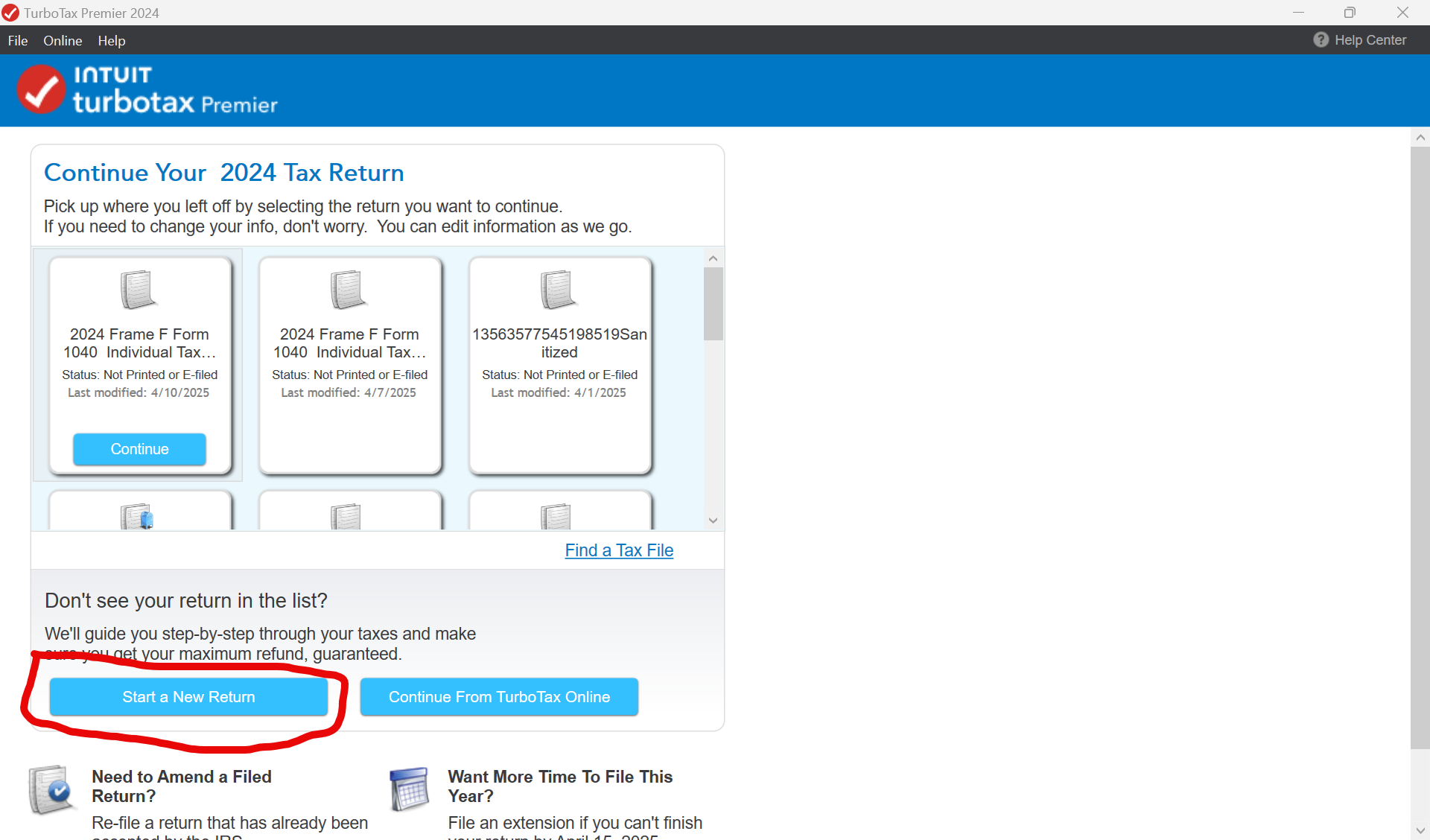Click the calendar icon for filing extension
1430x840 pixels.
click(410, 789)
